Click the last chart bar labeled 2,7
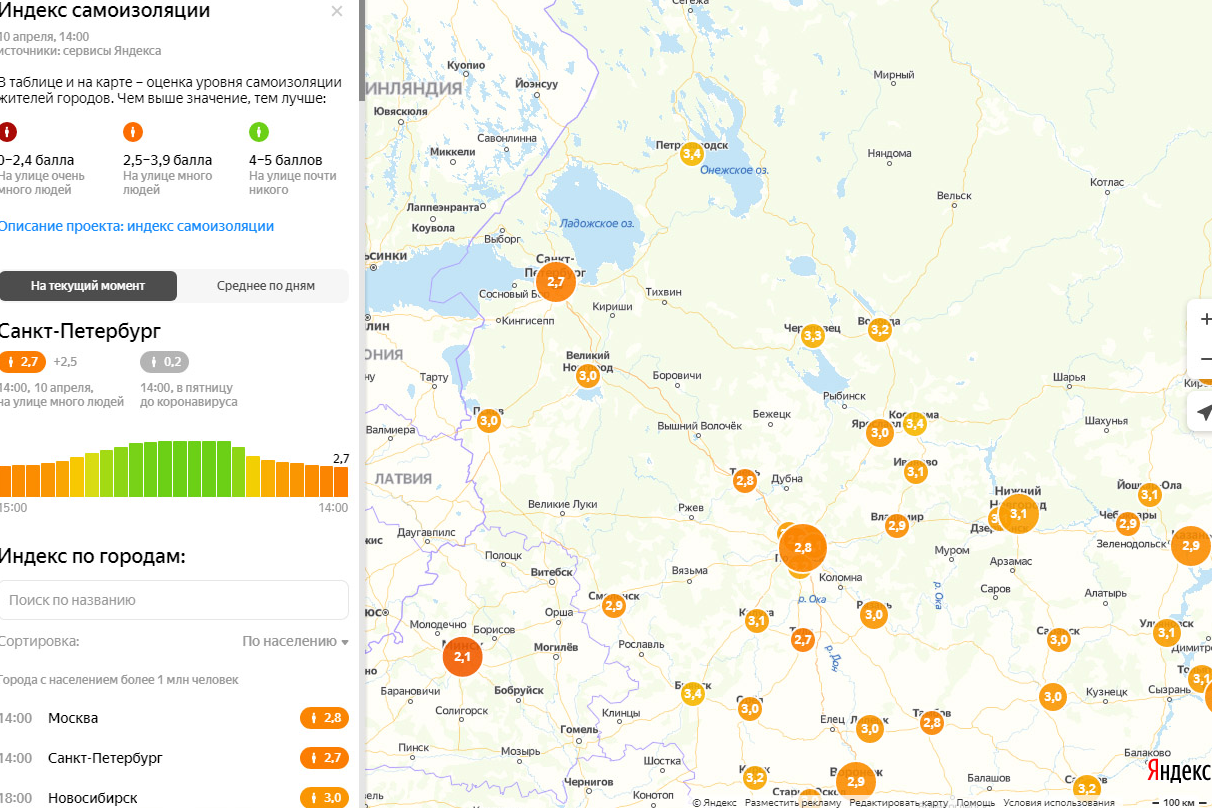Image resolution: width=1212 pixels, height=808 pixels. pos(341,482)
